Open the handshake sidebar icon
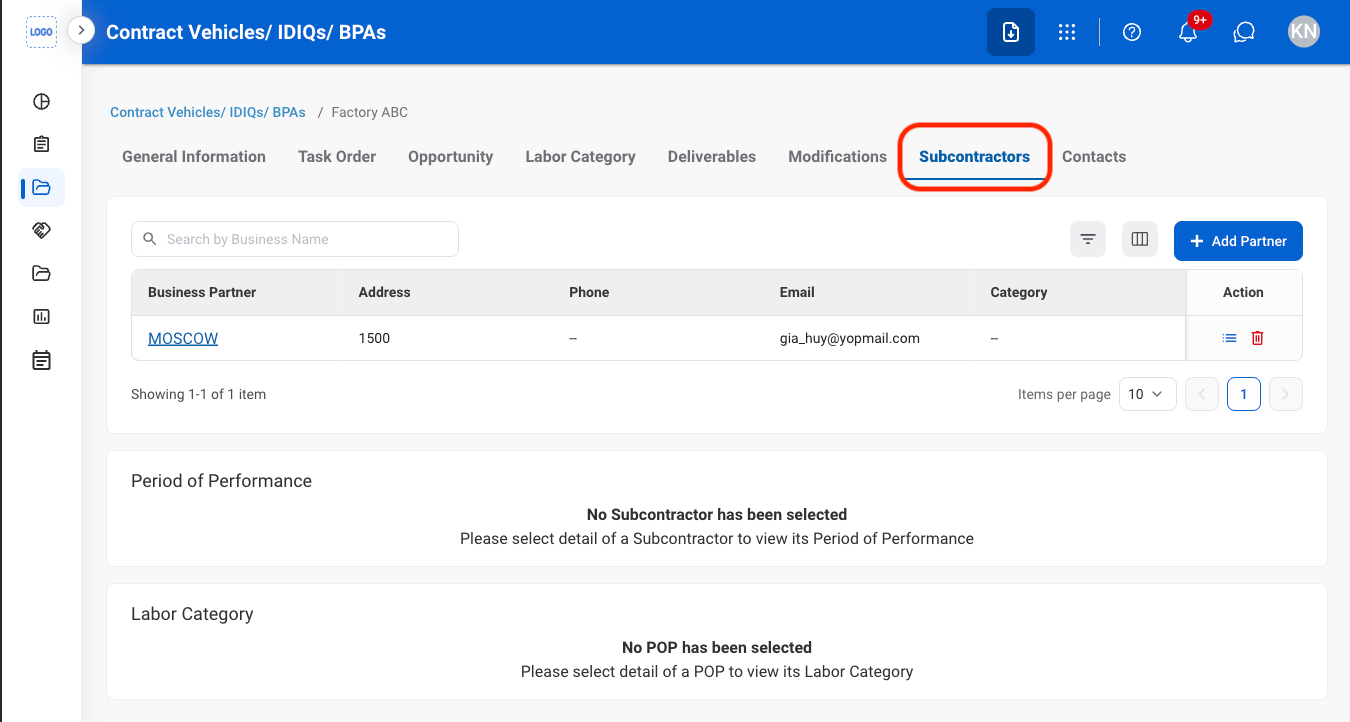The height and width of the screenshot is (722, 1350). coord(41,230)
